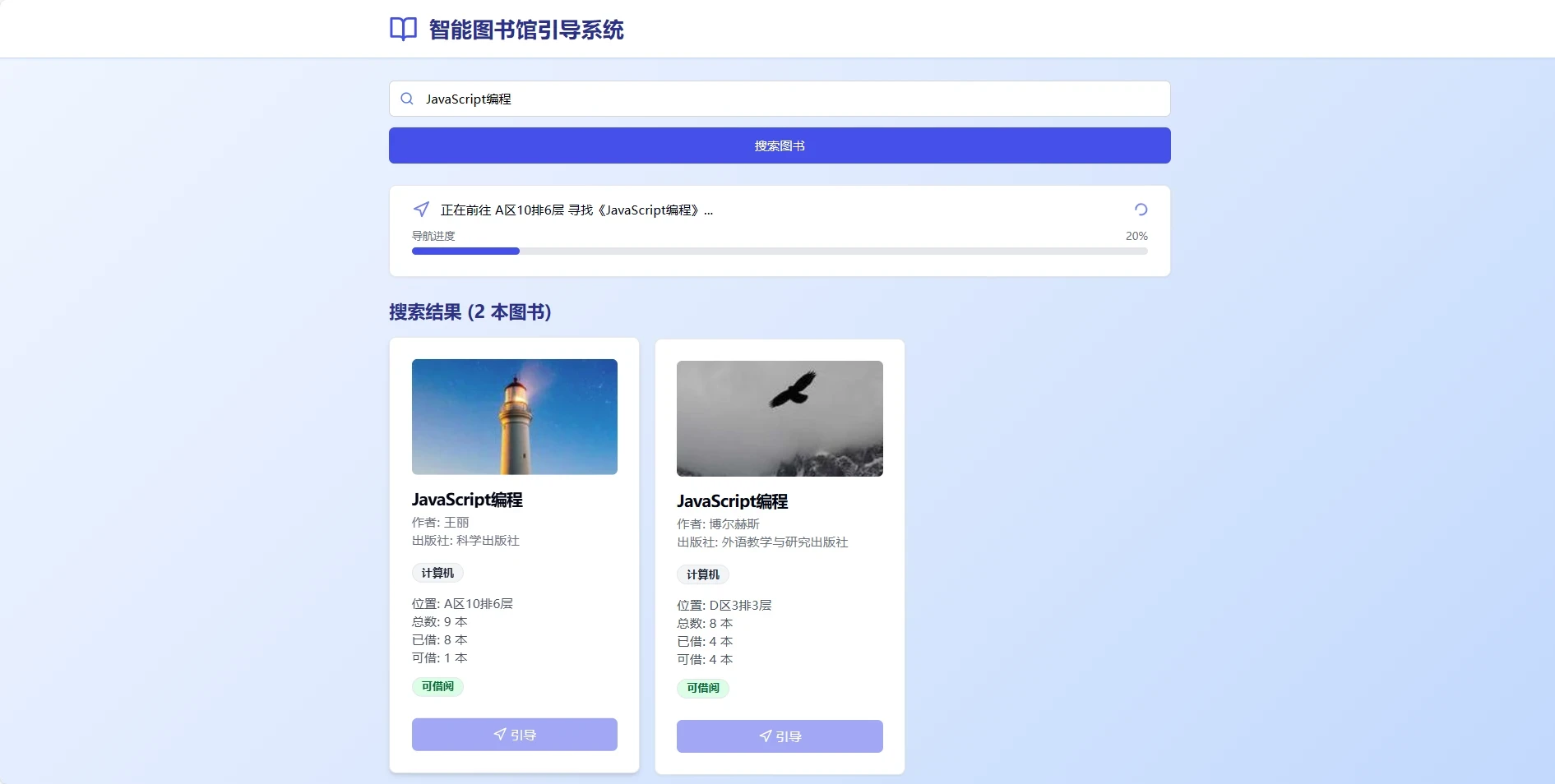The height and width of the screenshot is (784, 1555).
Task: Click the 搜索结果 (2 本图书) heading
Action: 470,312
